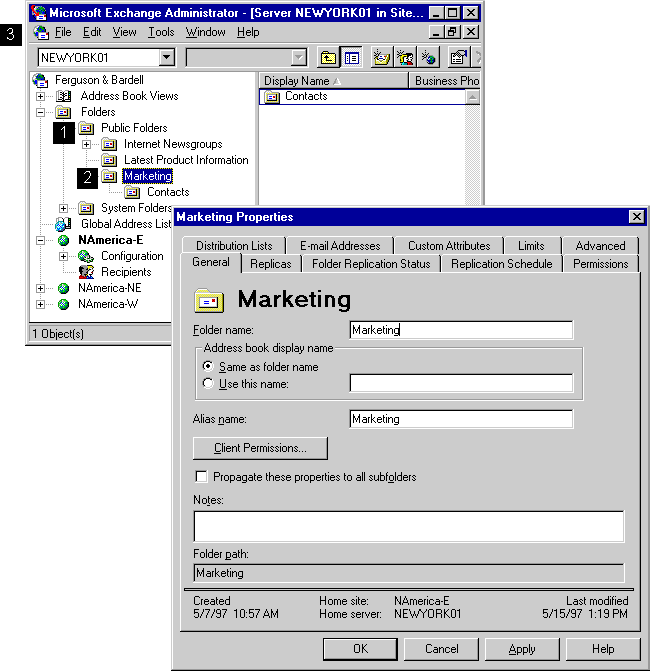The height and width of the screenshot is (671, 650).
Task: Switch to the Custom Attributes tab
Action: click(x=449, y=246)
